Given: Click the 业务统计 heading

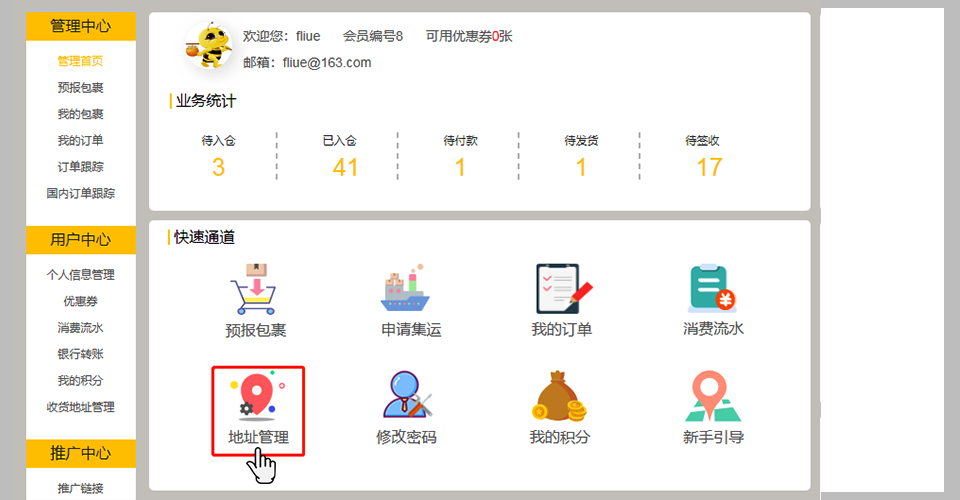Looking at the screenshot, I should [x=206, y=101].
